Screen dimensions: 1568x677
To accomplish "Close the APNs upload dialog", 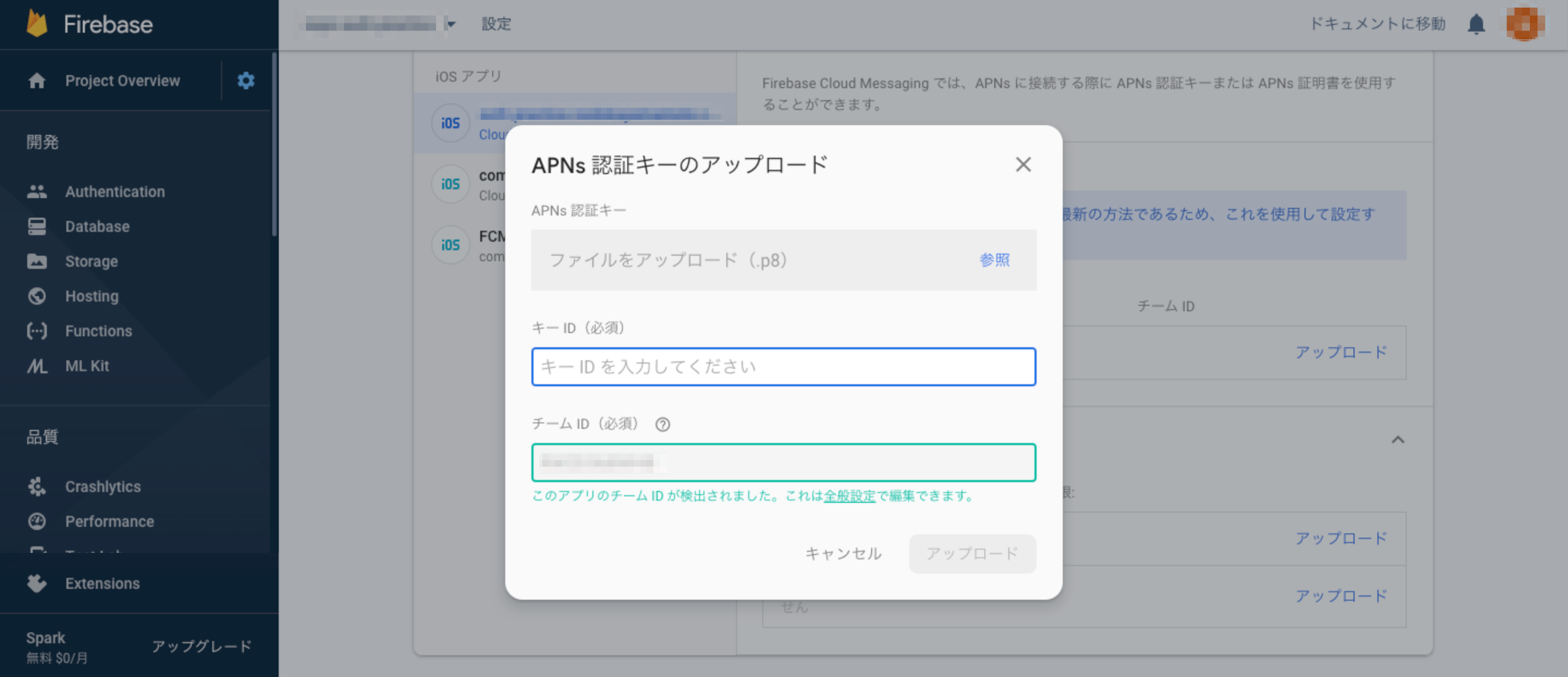I will pos(1023,164).
